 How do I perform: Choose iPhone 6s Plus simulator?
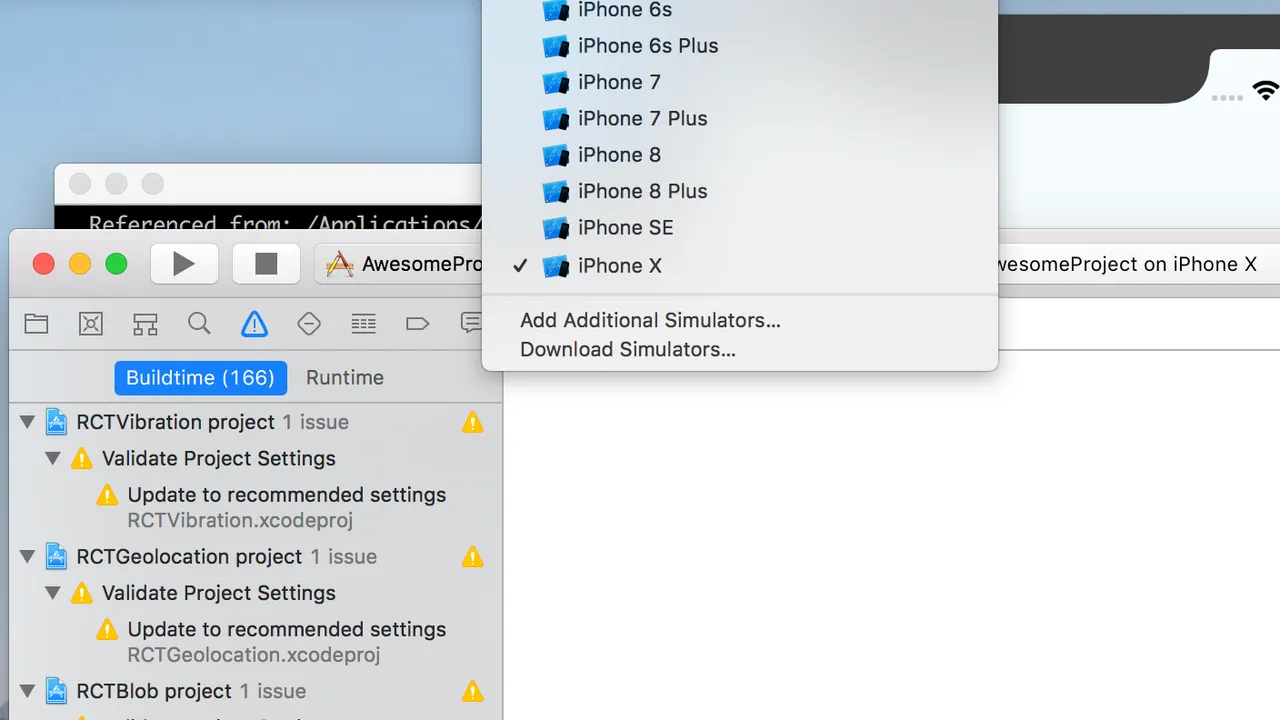tap(740, 46)
